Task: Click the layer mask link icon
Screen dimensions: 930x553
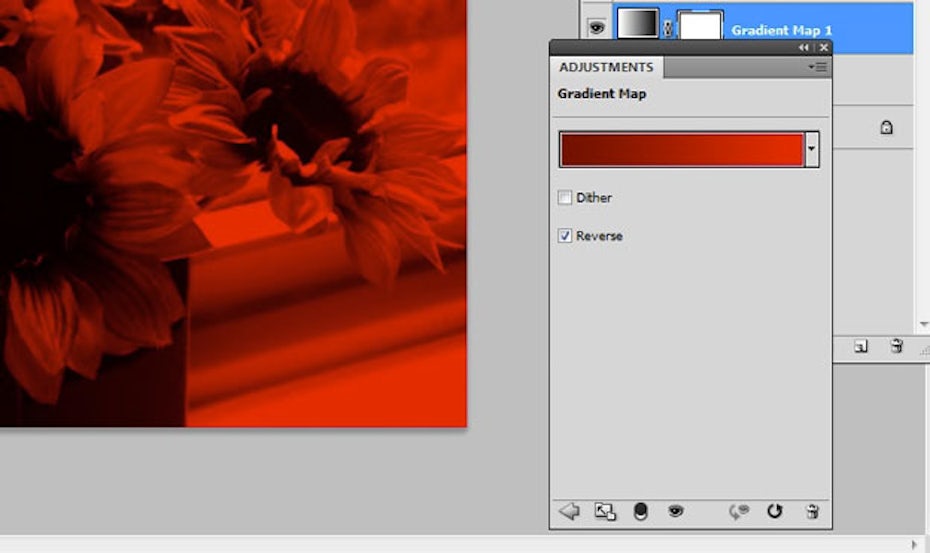Action: 668,28
